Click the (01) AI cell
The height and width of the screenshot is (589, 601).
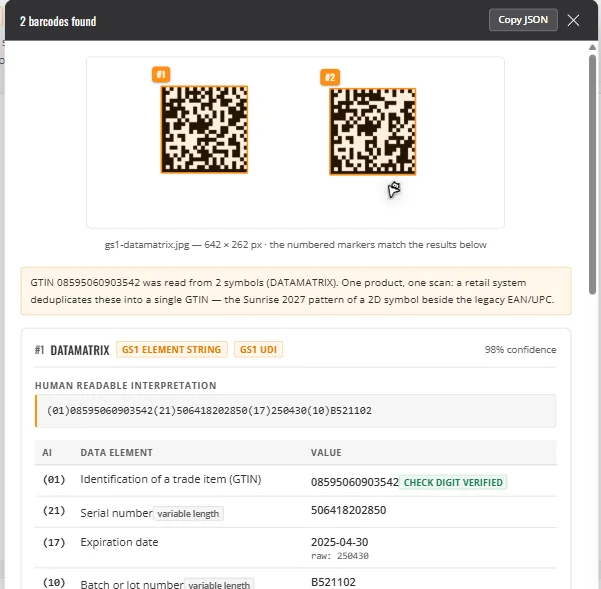[54, 479]
